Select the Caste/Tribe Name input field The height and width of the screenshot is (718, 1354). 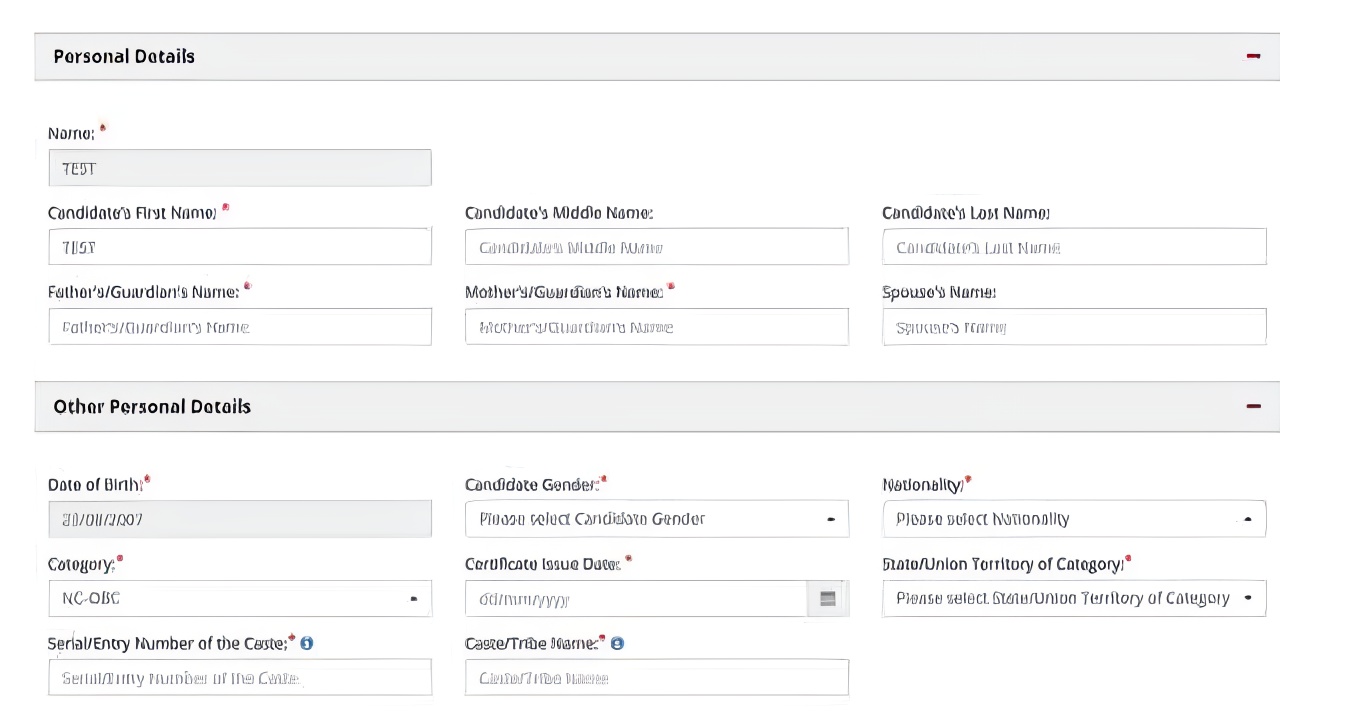point(656,678)
